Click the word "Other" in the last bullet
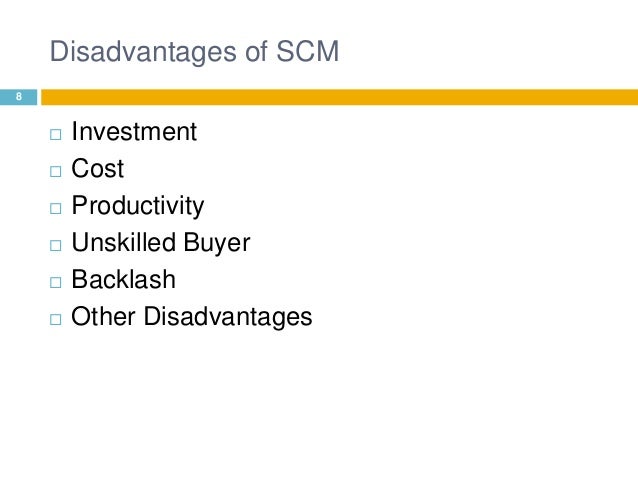This screenshot has width=638, height=479. [x=104, y=317]
